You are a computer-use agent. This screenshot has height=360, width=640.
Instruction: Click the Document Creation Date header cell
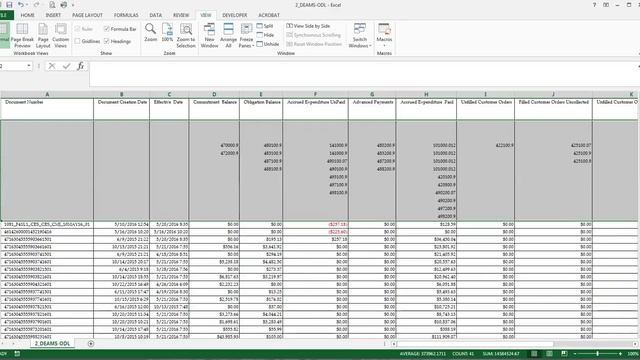(122, 109)
